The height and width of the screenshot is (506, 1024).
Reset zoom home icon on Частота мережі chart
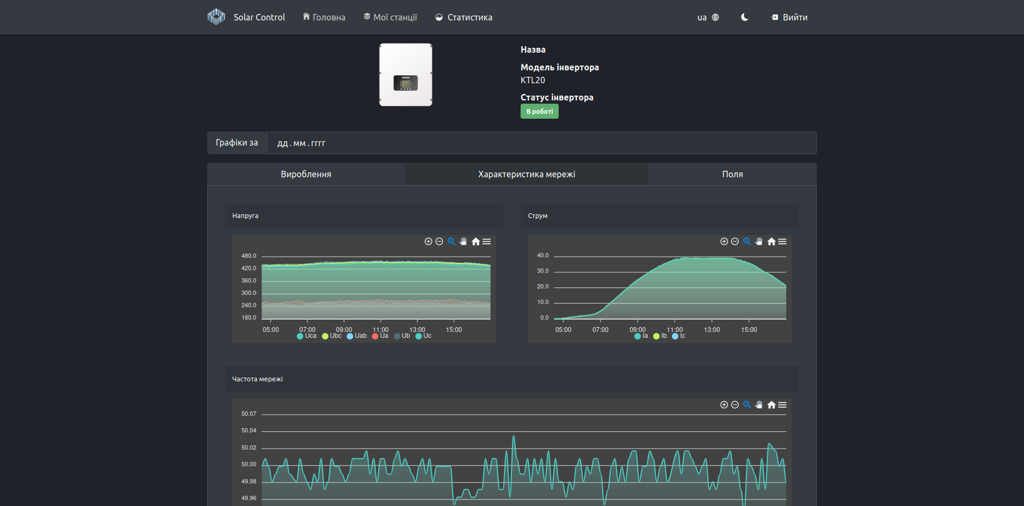click(771, 405)
